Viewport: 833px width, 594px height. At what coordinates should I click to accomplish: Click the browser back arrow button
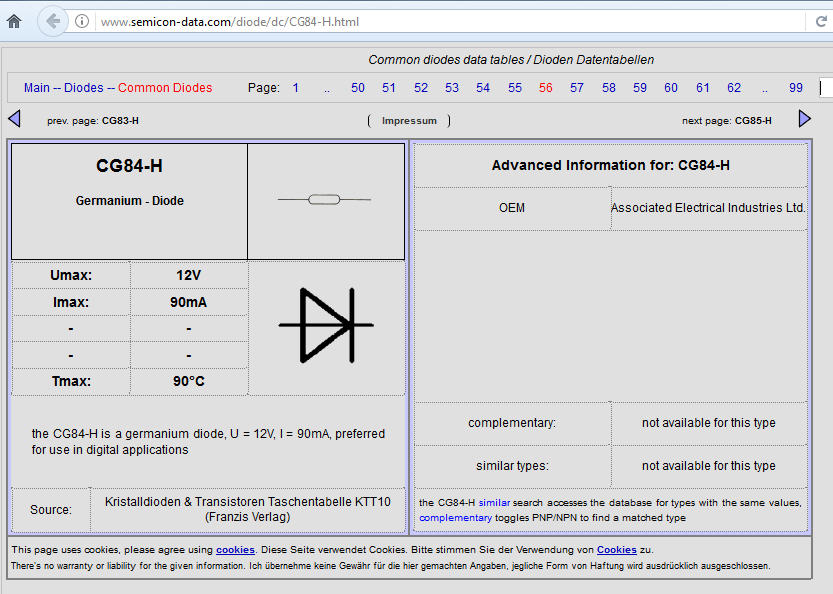52,21
